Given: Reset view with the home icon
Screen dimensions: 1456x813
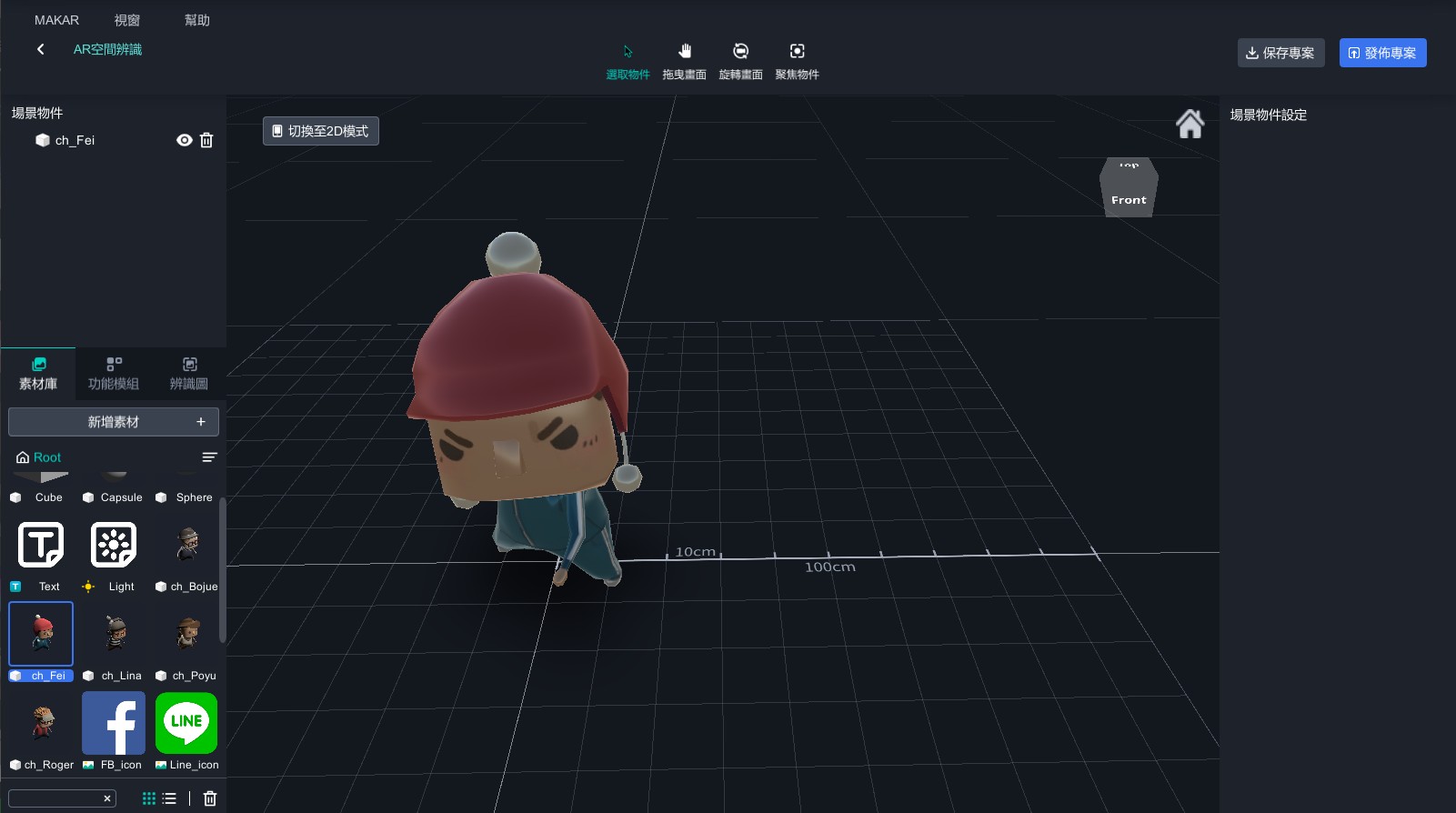Looking at the screenshot, I should (1190, 123).
